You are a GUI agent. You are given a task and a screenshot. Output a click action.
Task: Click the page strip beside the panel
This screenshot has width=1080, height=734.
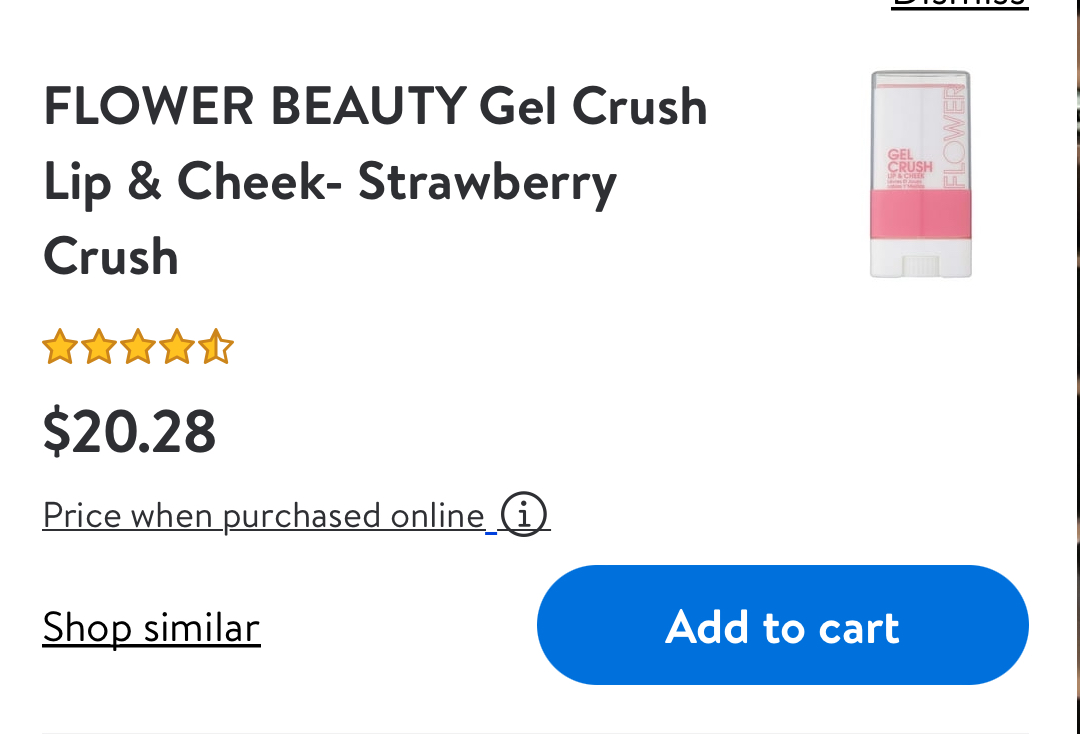(1077, 367)
